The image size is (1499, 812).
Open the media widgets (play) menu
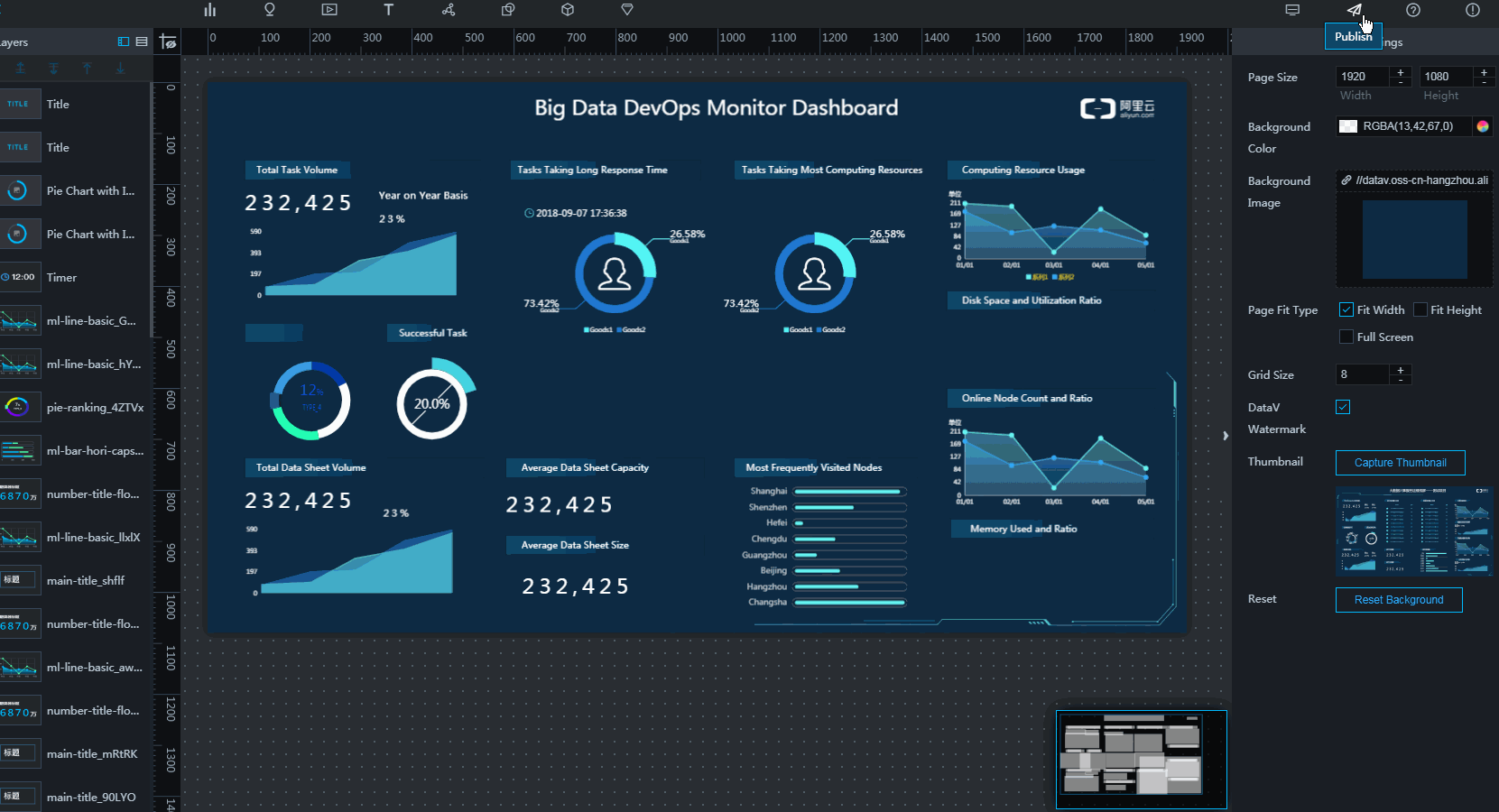click(x=329, y=10)
